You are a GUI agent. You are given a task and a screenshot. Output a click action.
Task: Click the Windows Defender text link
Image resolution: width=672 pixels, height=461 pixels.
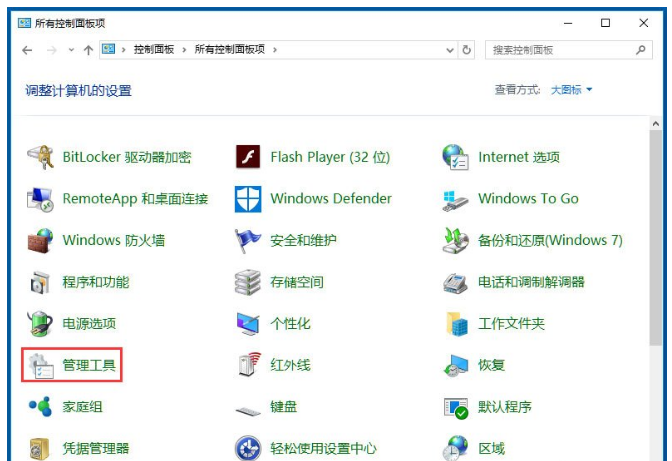tap(331, 199)
